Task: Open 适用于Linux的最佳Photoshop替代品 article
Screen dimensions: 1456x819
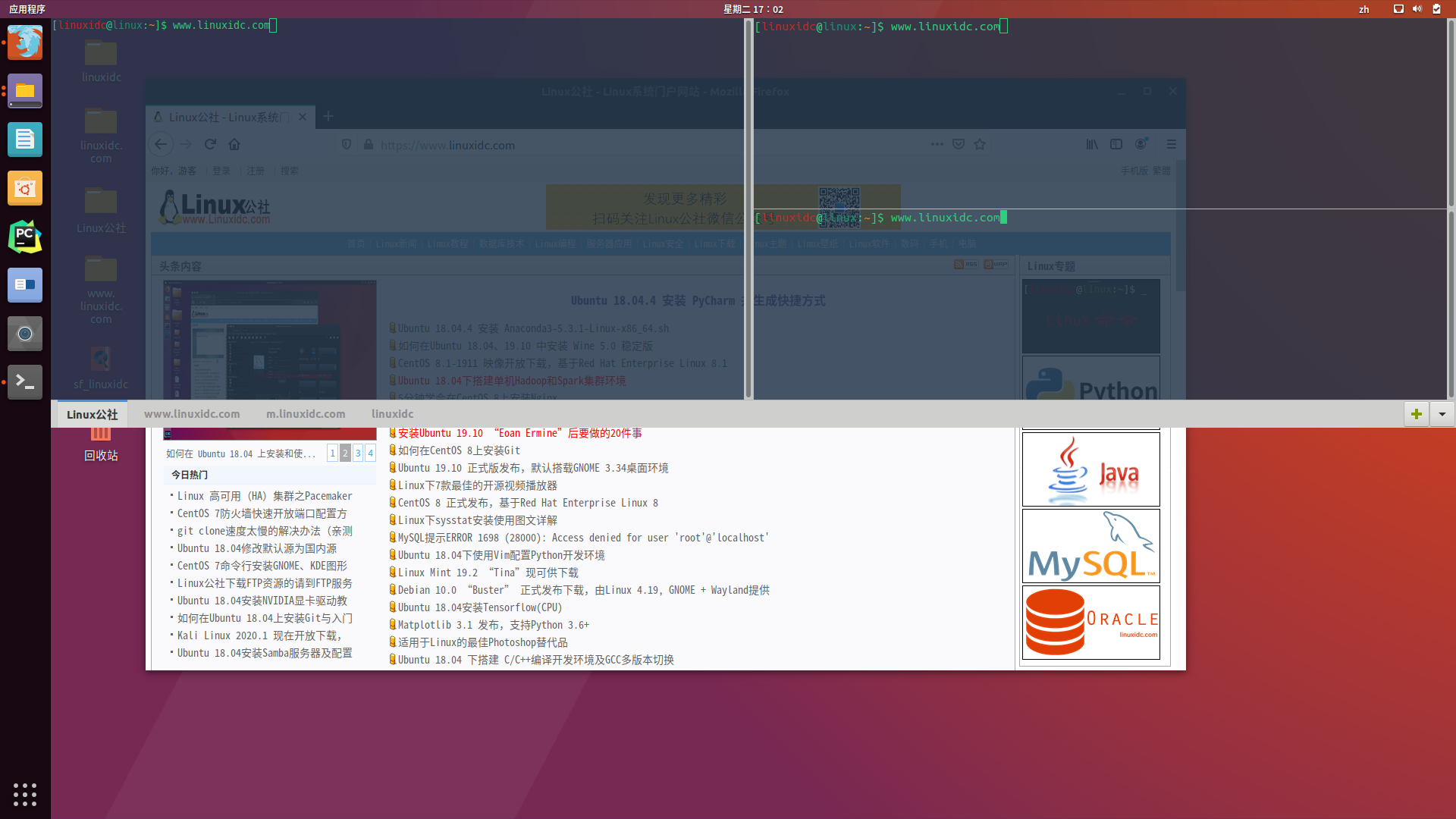Action: point(482,642)
